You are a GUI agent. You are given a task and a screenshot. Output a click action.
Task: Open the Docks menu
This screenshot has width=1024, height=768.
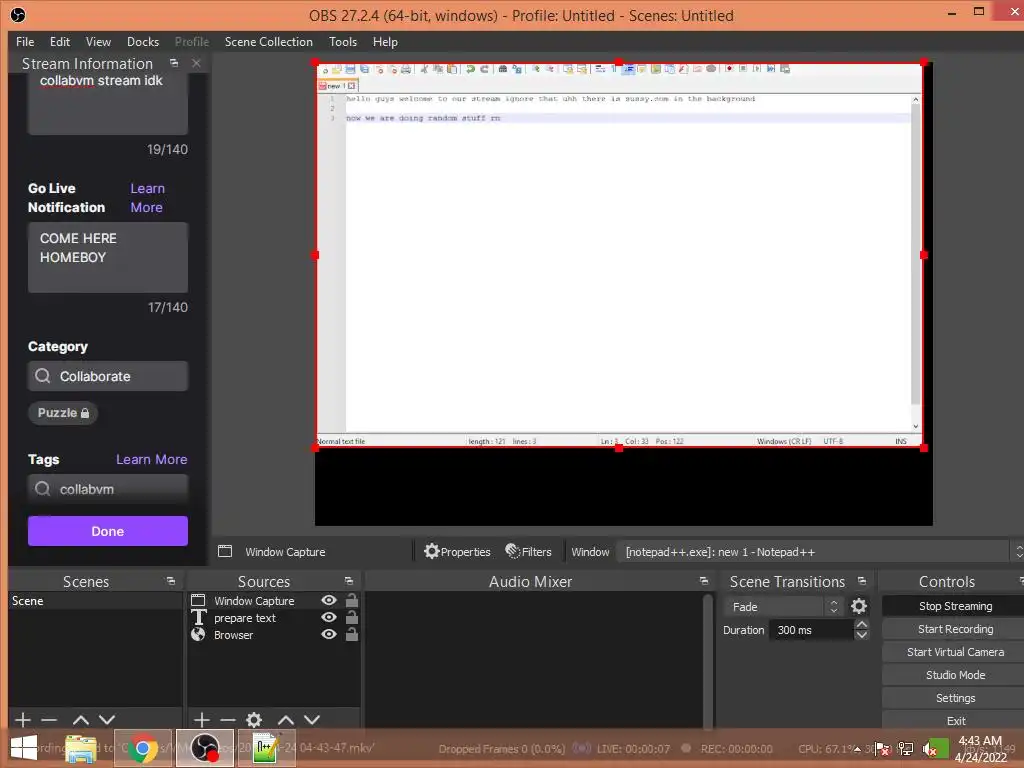tap(142, 42)
